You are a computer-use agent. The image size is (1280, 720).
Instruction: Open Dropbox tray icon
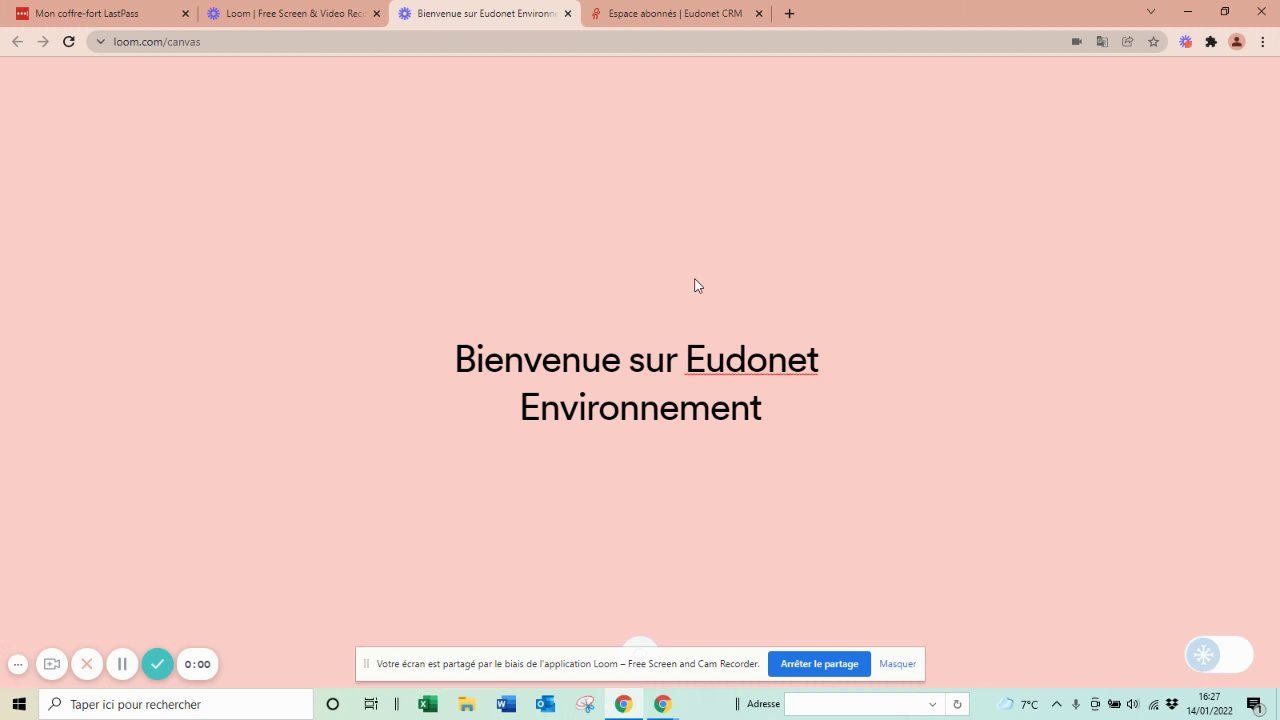pos(1172,704)
